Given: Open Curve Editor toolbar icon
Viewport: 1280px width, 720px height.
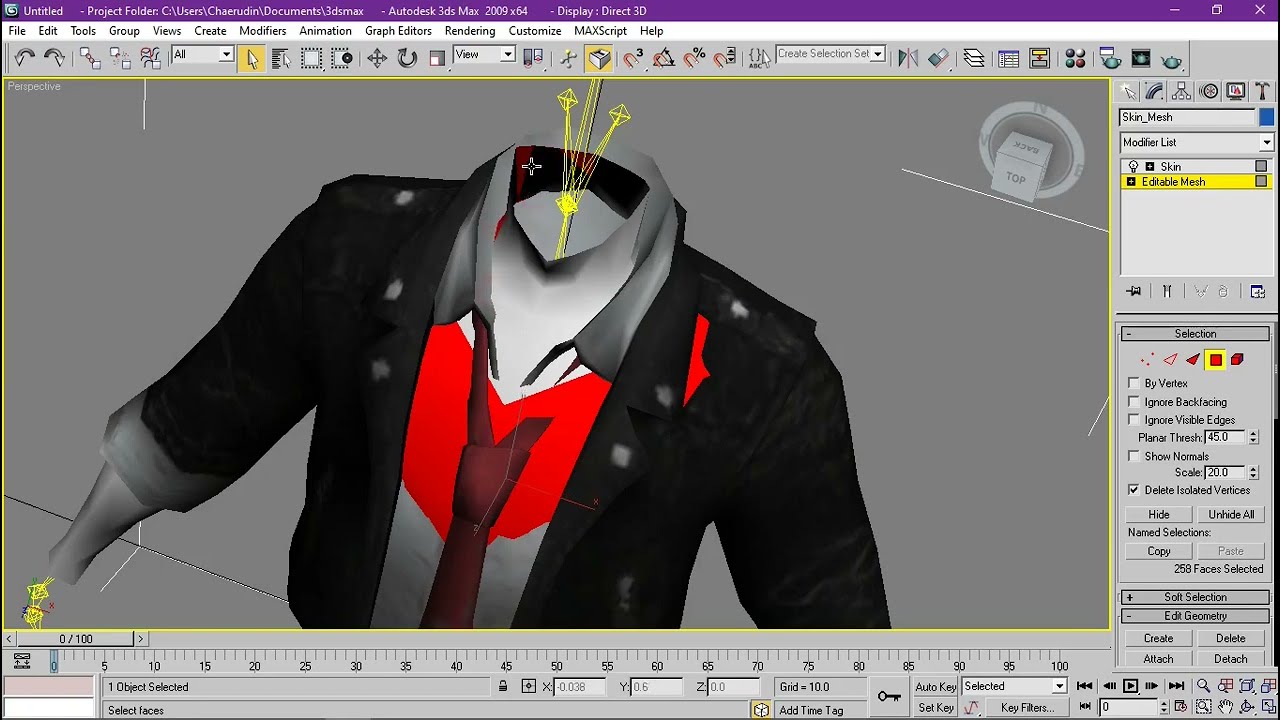Looking at the screenshot, I should click(x=1009, y=58).
